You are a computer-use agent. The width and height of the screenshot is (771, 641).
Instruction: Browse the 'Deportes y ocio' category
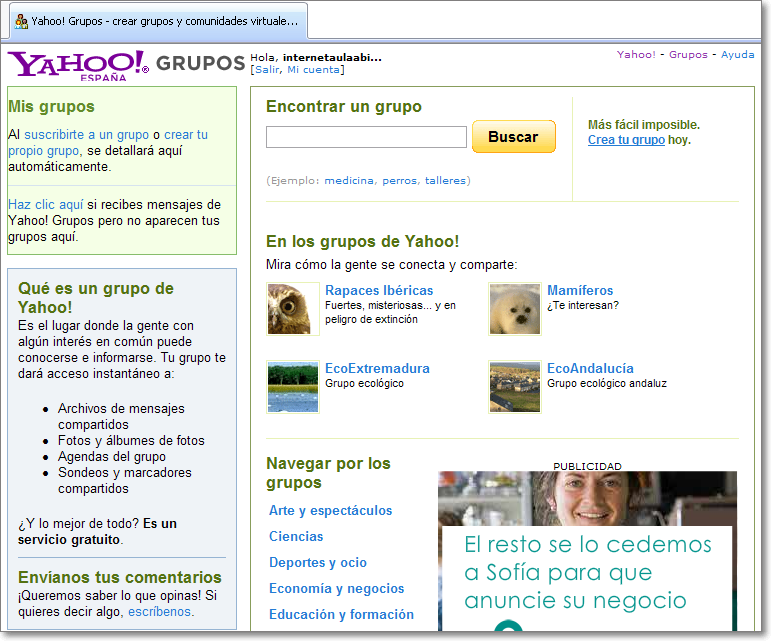coord(318,563)
